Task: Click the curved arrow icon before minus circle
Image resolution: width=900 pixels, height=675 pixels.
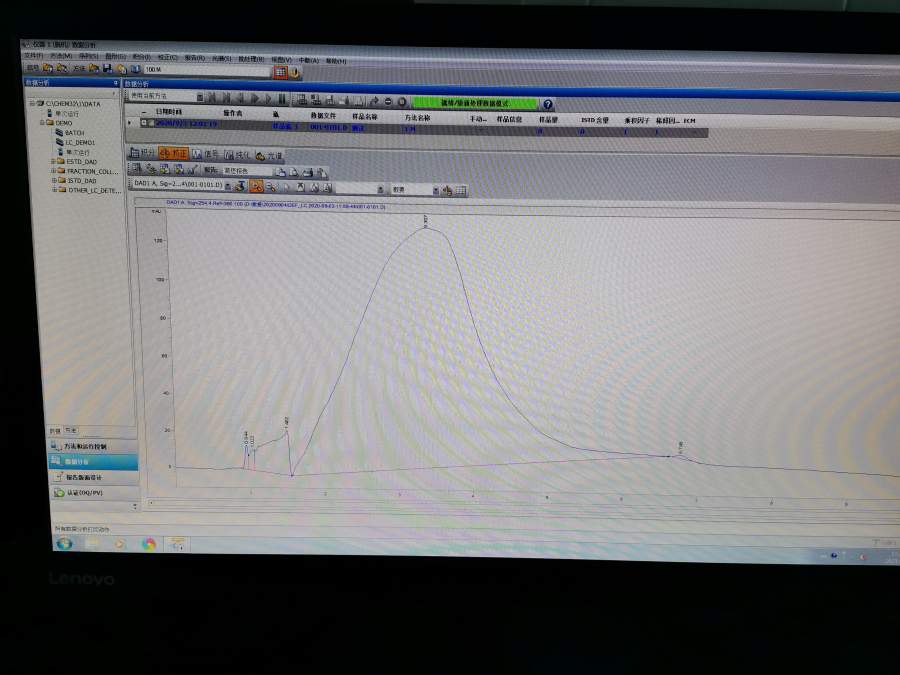Action: coord(374,101)
